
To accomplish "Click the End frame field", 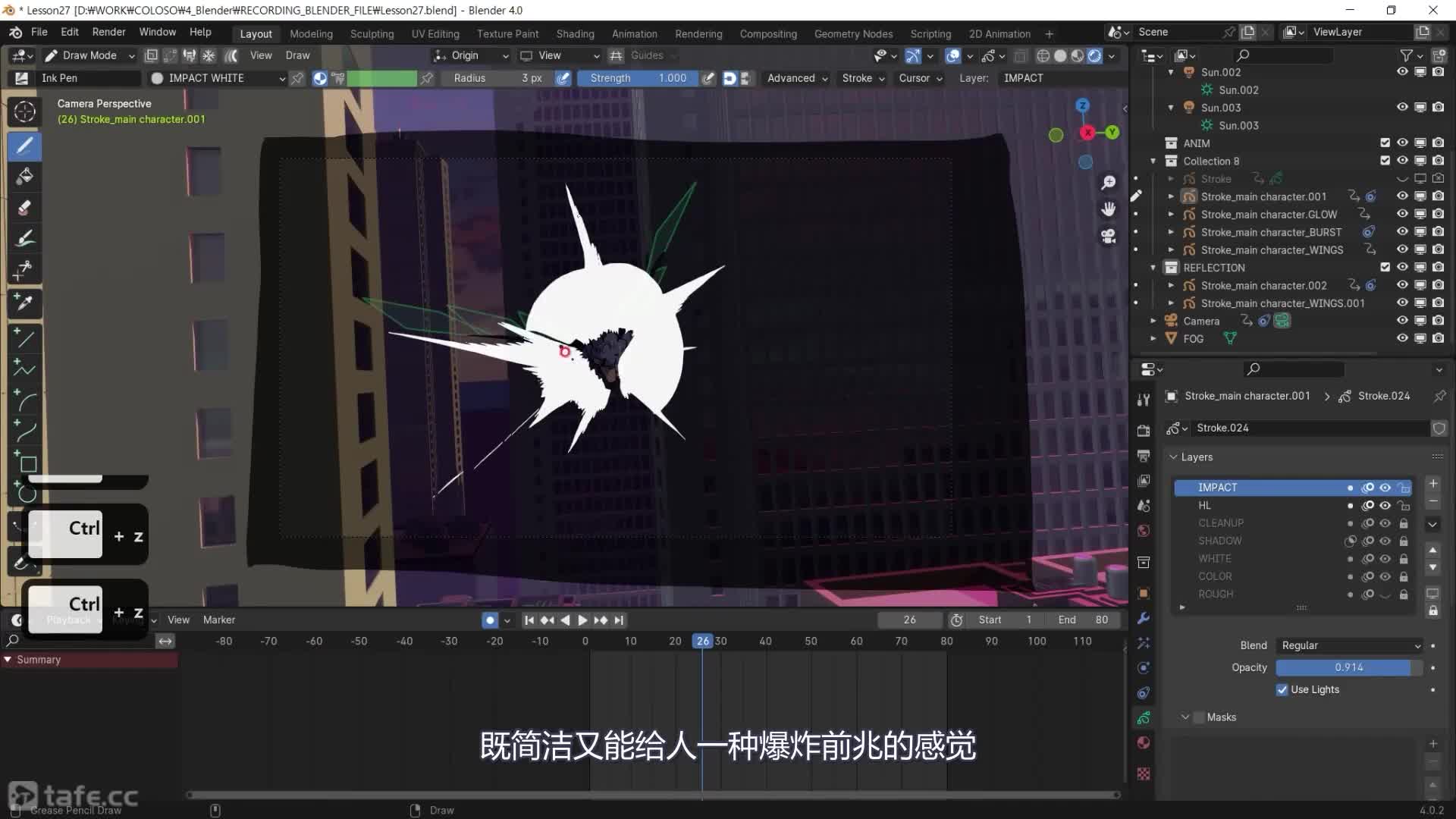I will coord(1083,620).
